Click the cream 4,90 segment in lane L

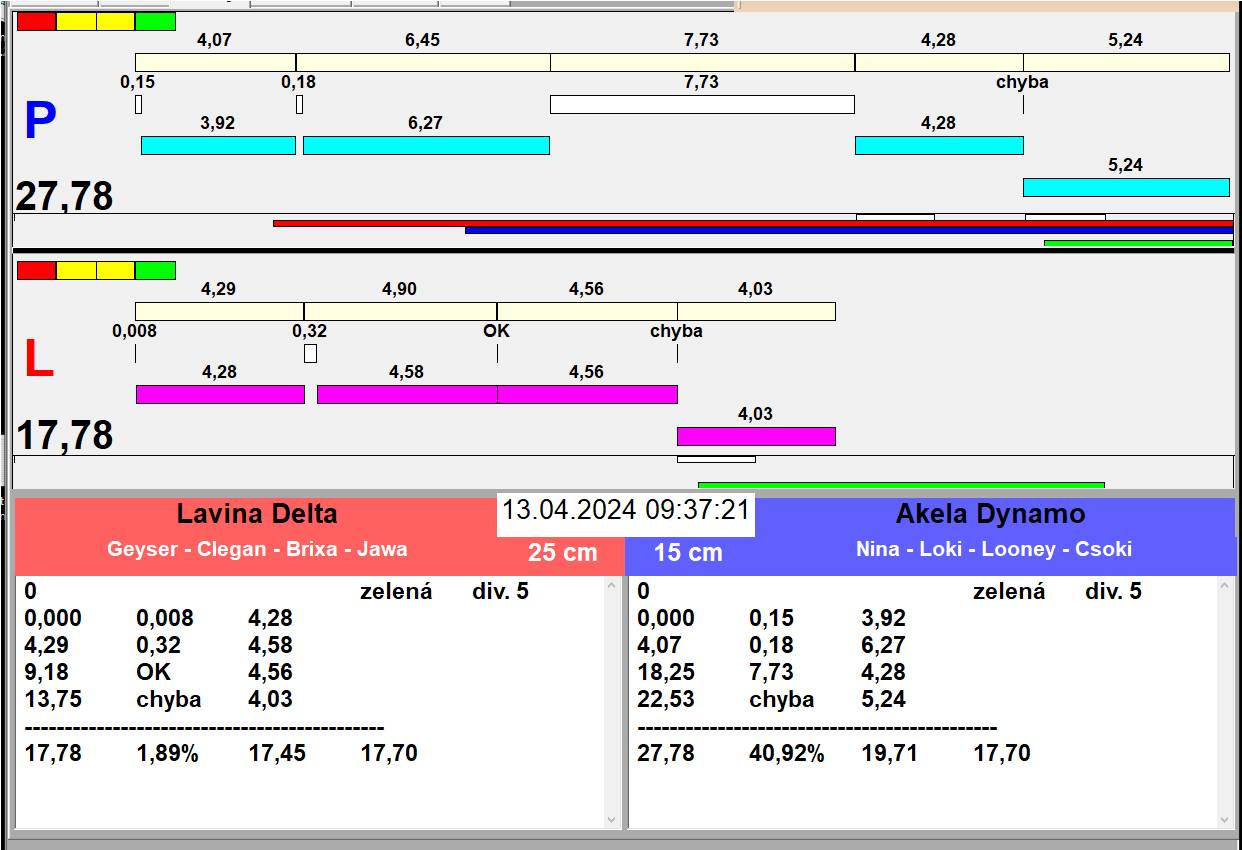tap(400, 311)
